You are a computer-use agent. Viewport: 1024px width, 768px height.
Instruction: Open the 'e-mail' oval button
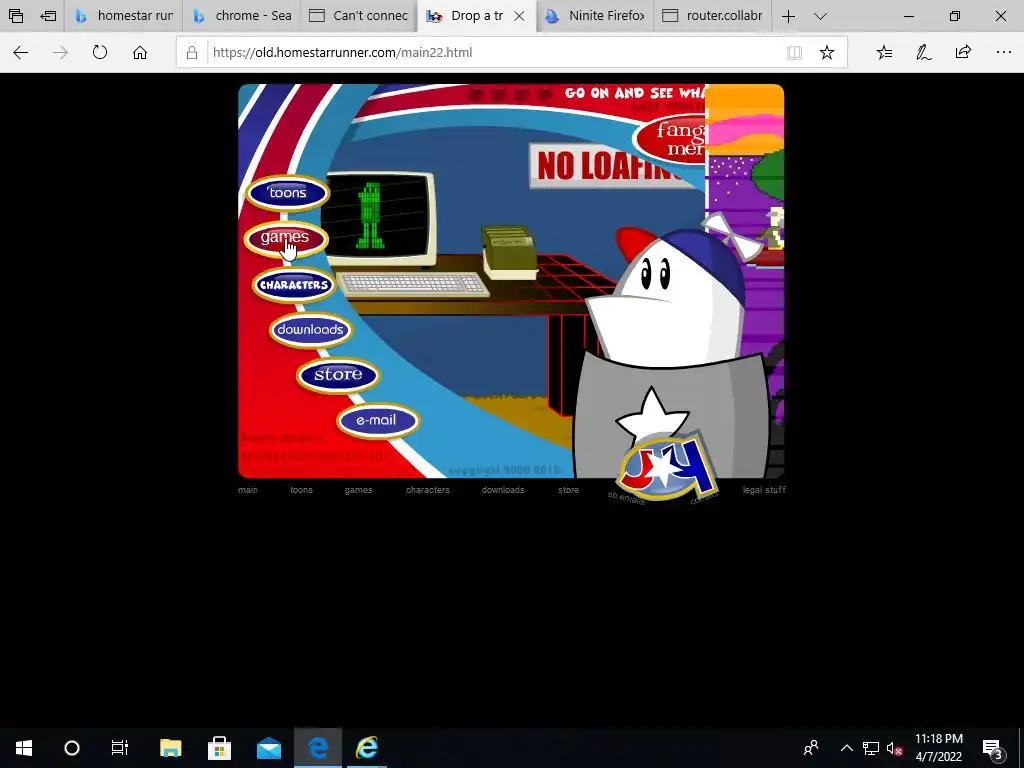point(377,421)
